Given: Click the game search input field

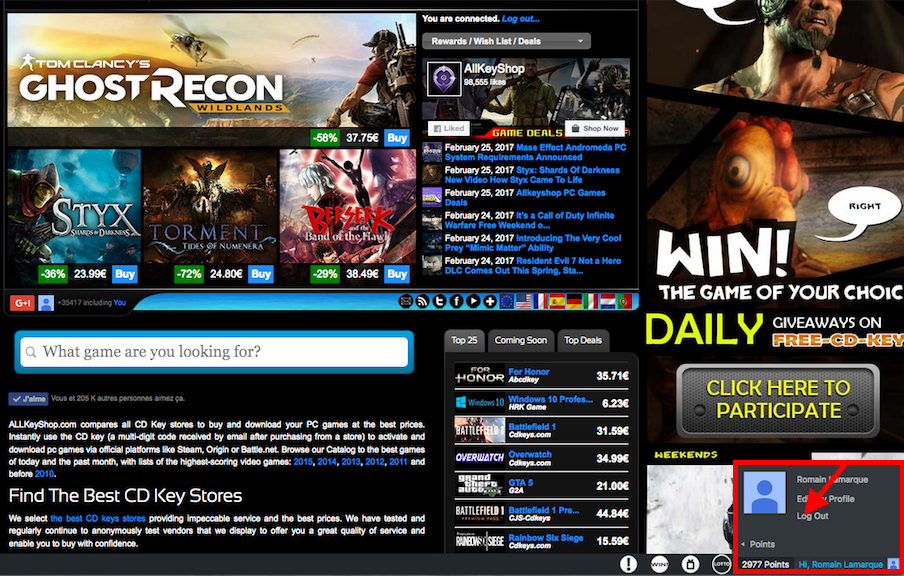Looking at the screenshot, I should pos(214,352).
